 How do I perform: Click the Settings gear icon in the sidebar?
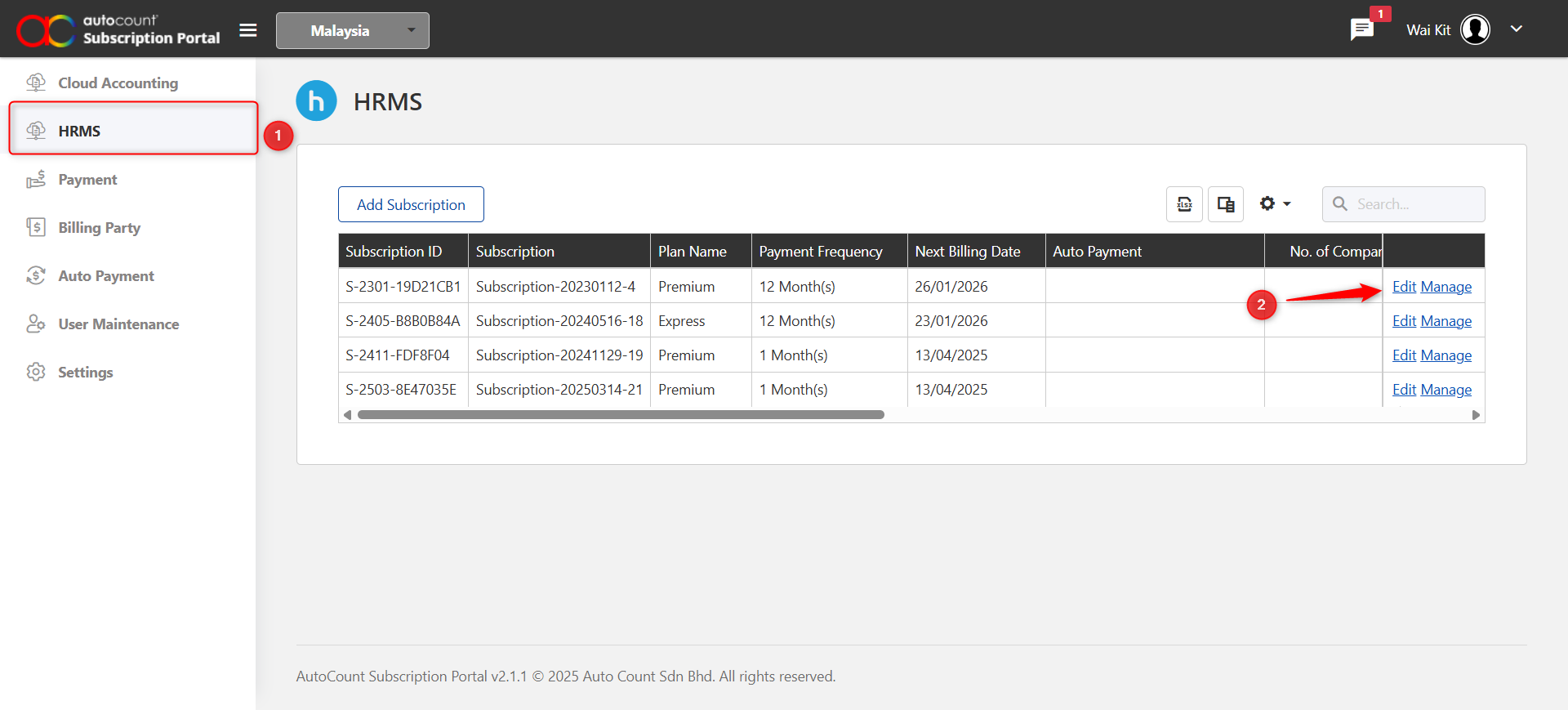click(36, 372)
